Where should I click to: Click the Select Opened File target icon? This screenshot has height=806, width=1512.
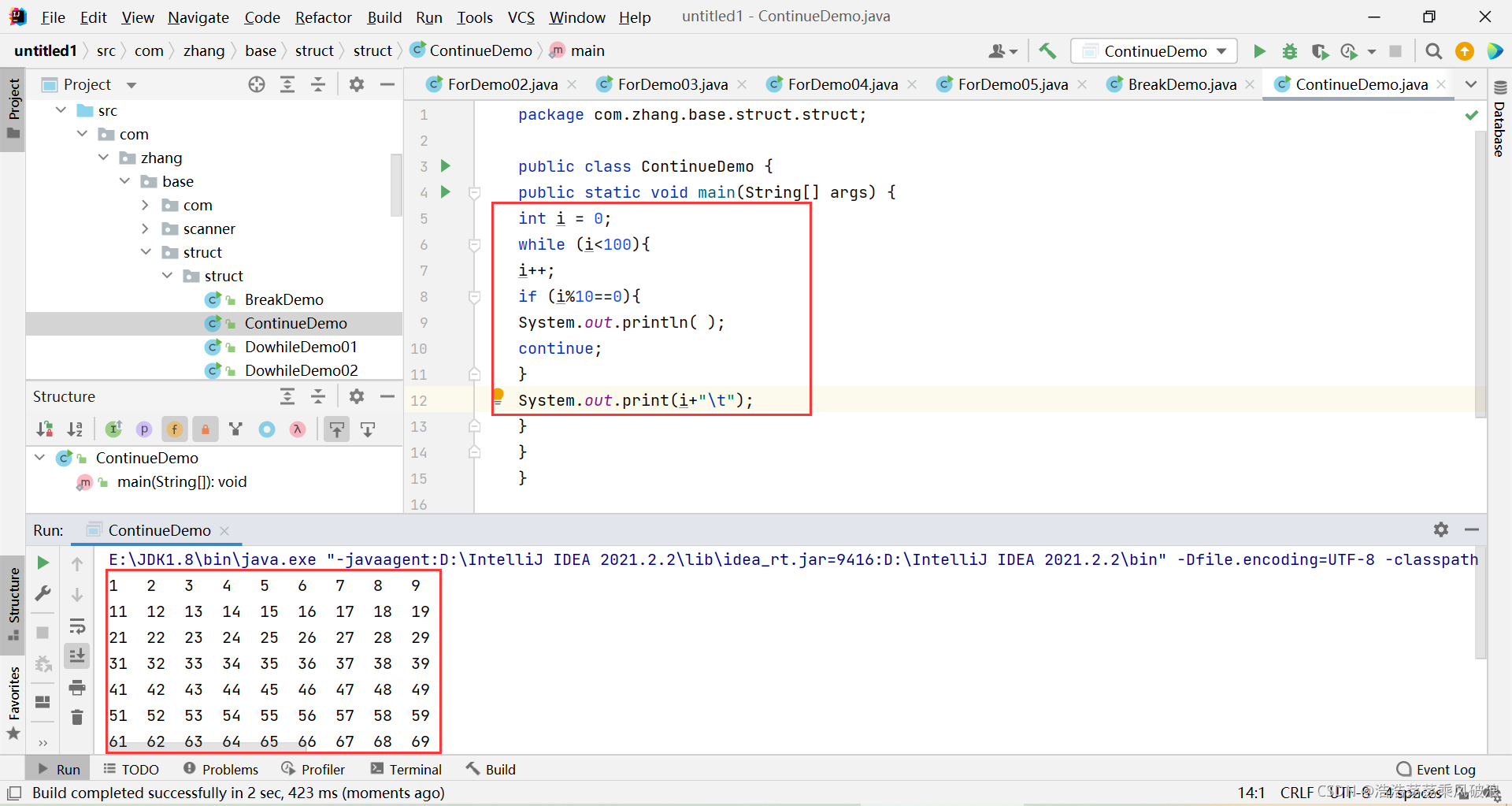click(257, 84)
